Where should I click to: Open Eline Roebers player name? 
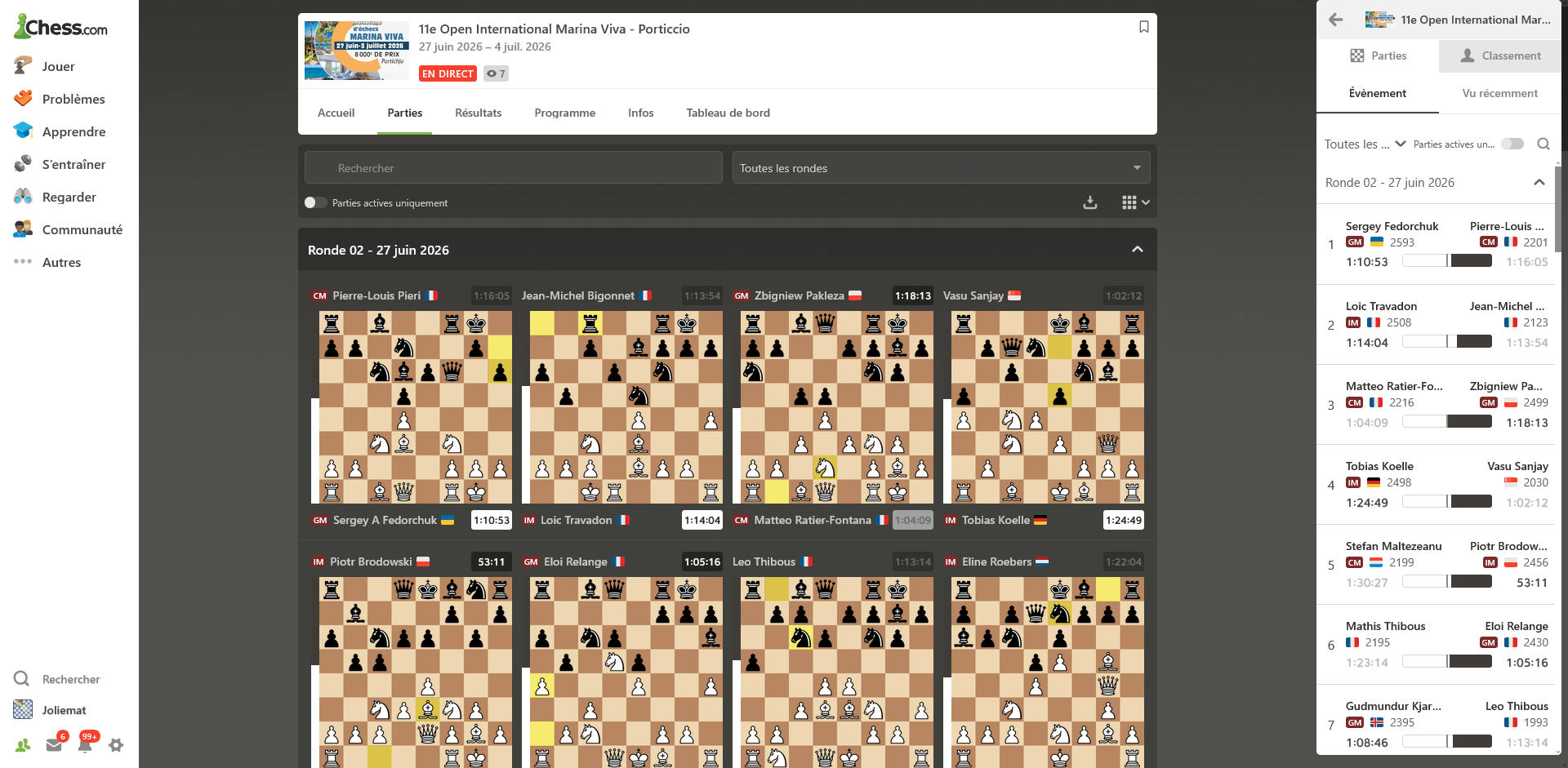[997, 562]
